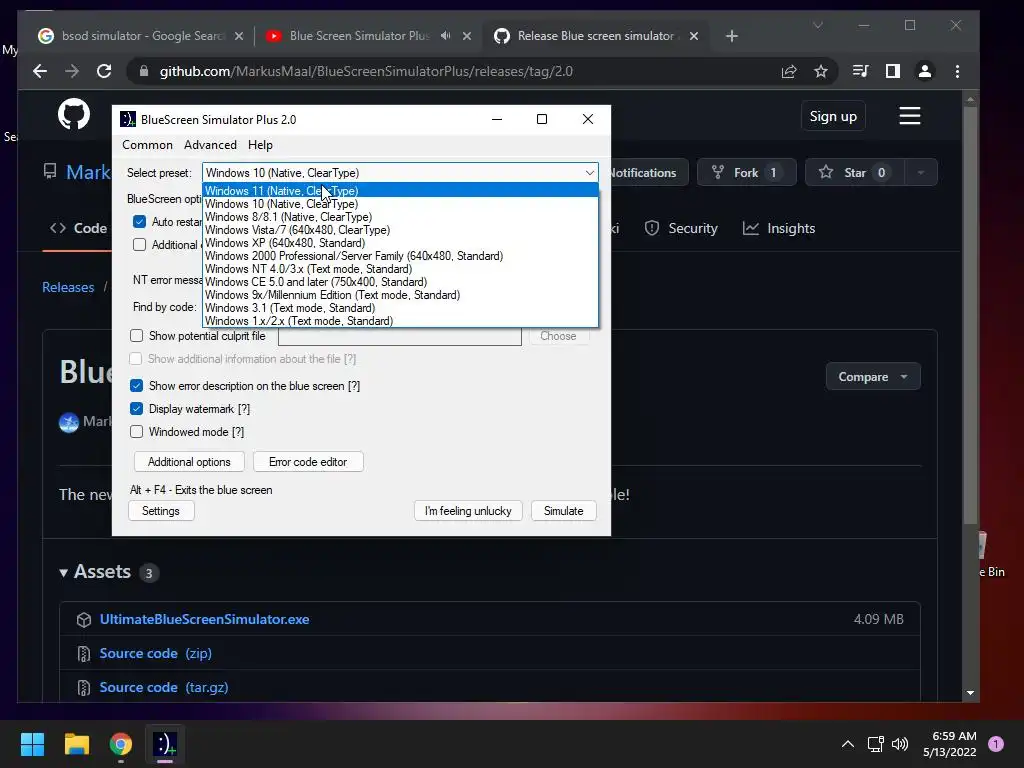
Task: Bookmark this page with the star icon
Action: tap(821, 71)
